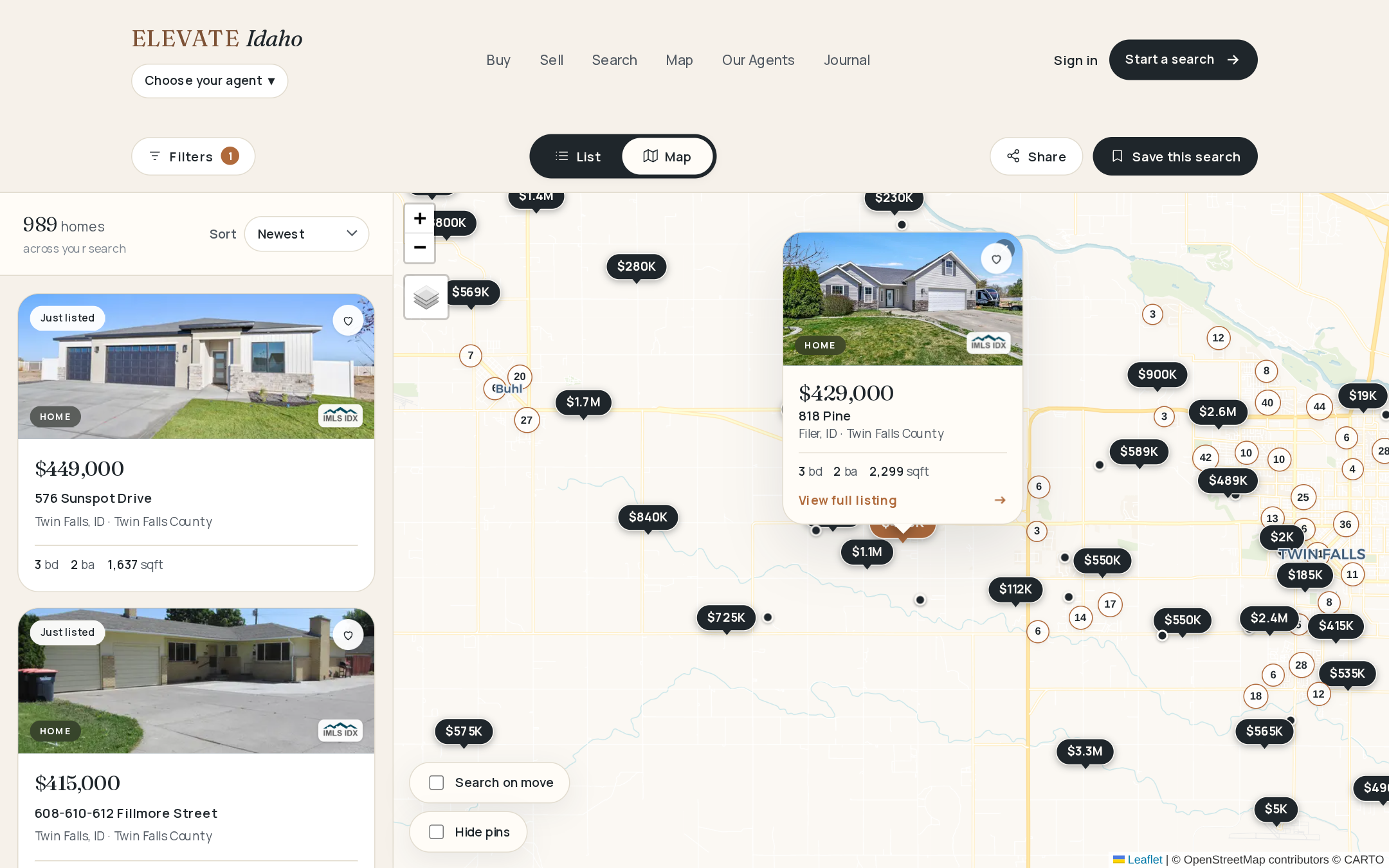Open the Search nav item
This screenshot has height=868, width=1389.
(x=614, y=60)
